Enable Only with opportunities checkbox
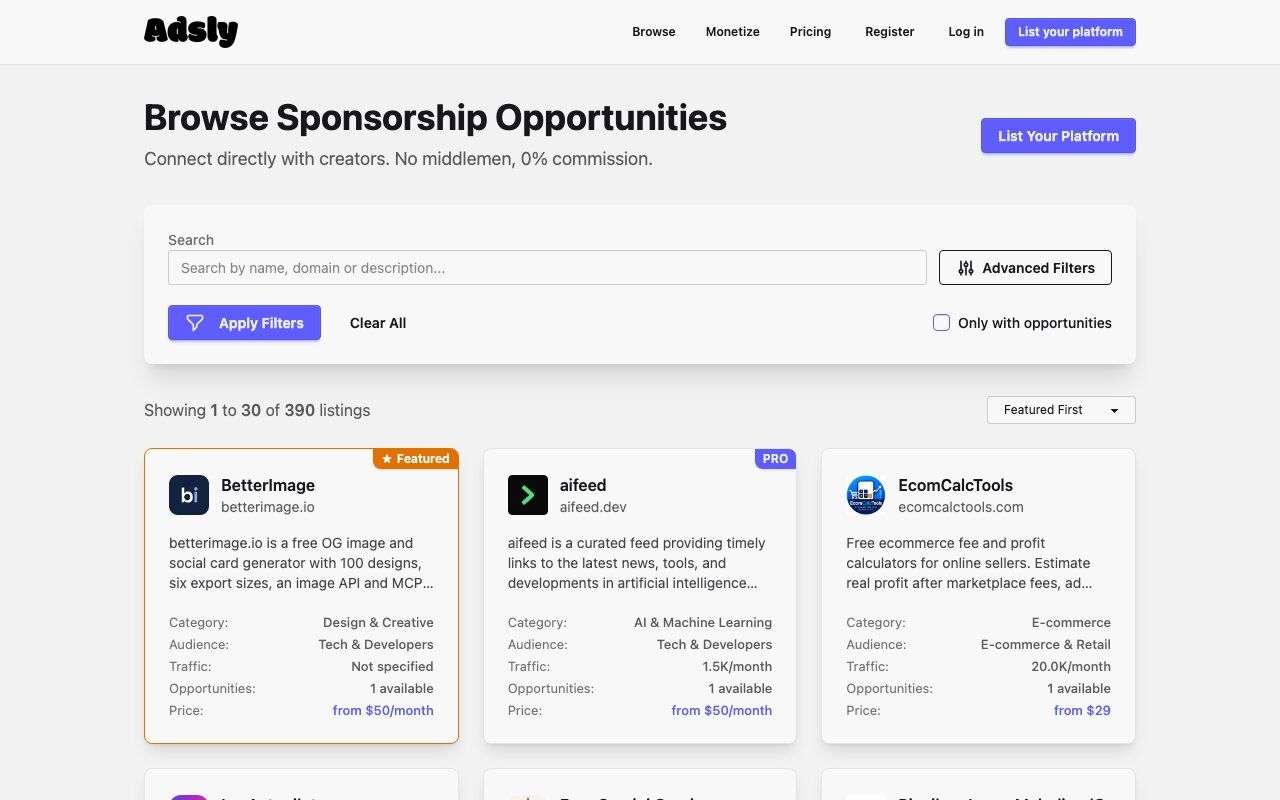Viewport: 1280px width, 800px height. pos(941,323)
